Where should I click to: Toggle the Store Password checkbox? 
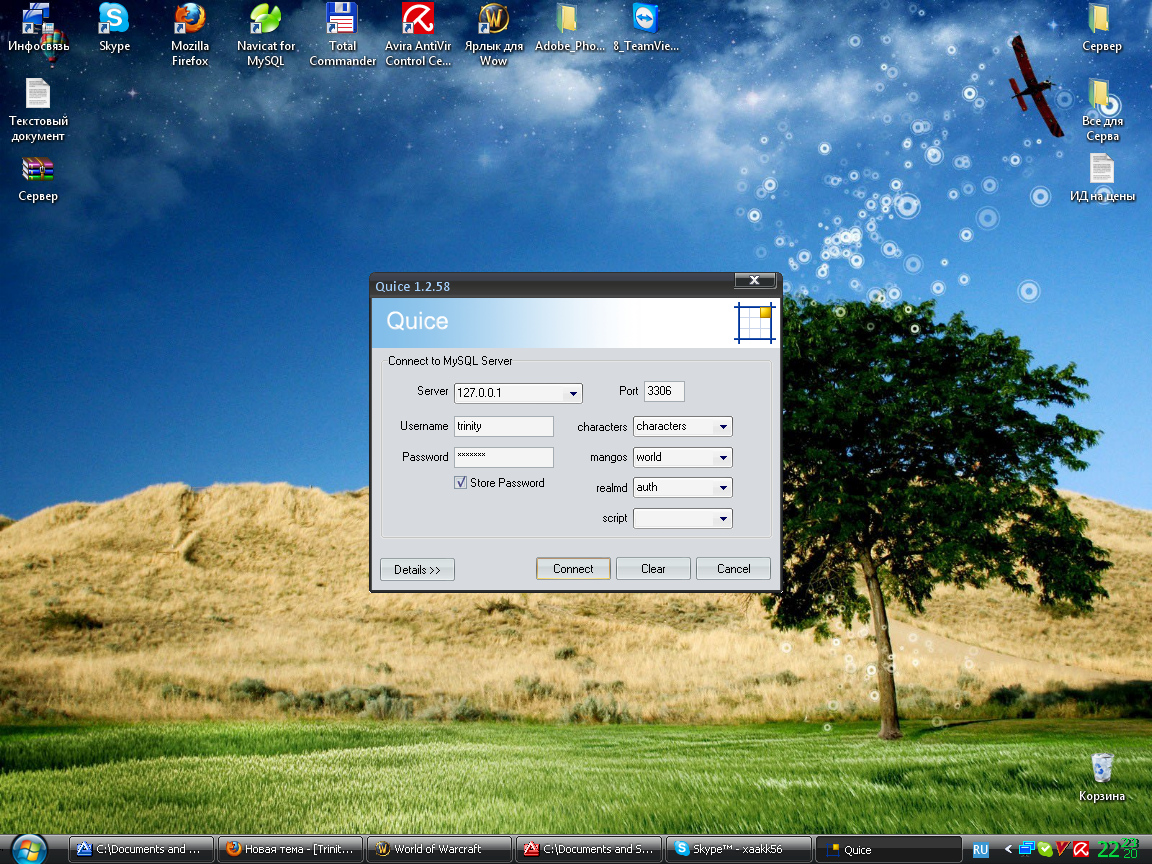coord(461,483)
